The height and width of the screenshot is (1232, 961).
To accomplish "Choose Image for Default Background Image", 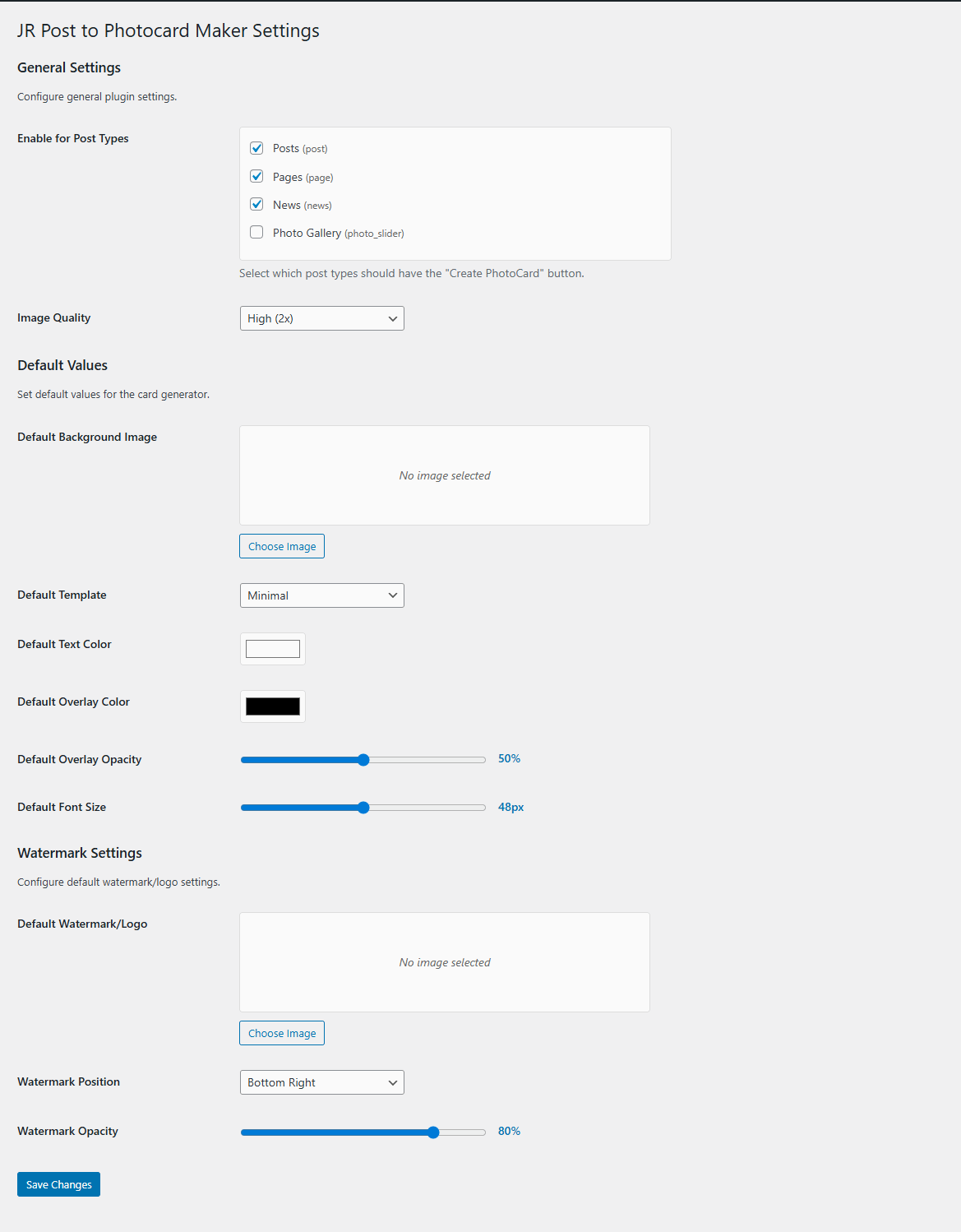I will [281, 545].
